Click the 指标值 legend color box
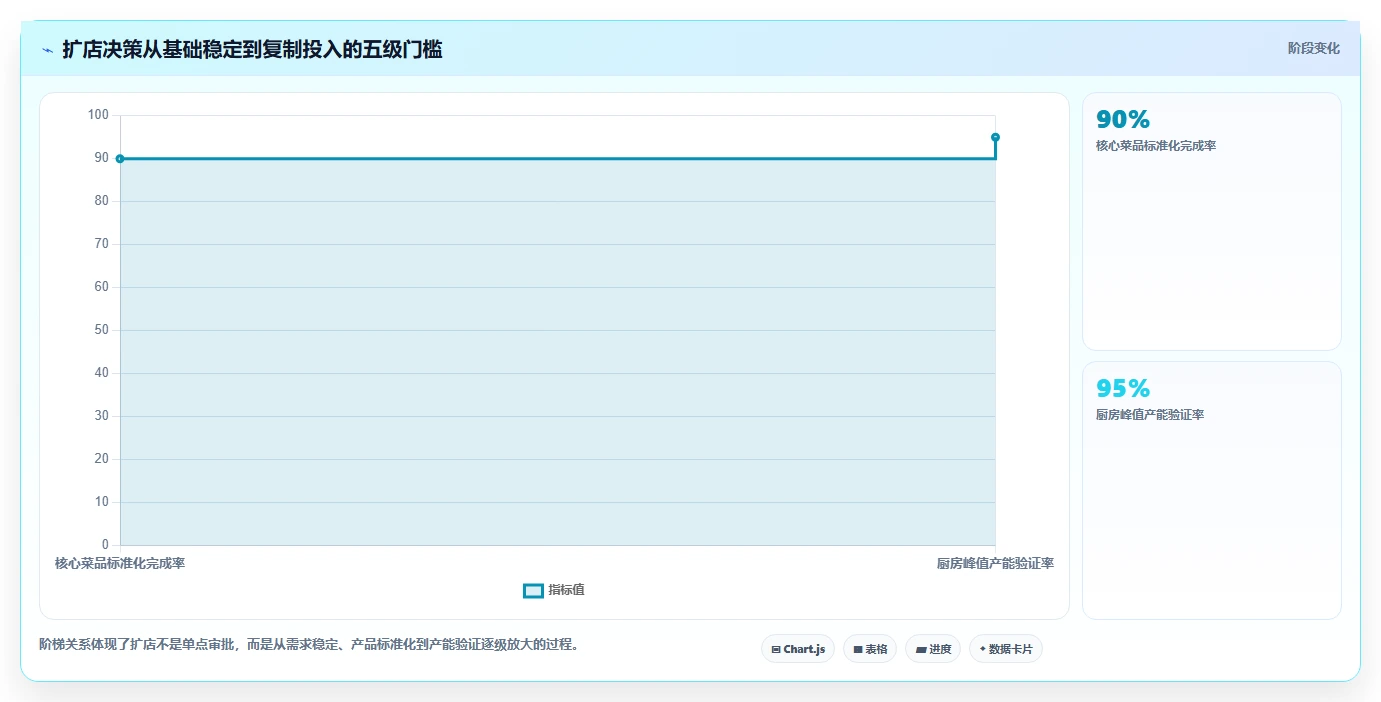The image size is (1381, 702). [x=533, y=591]
